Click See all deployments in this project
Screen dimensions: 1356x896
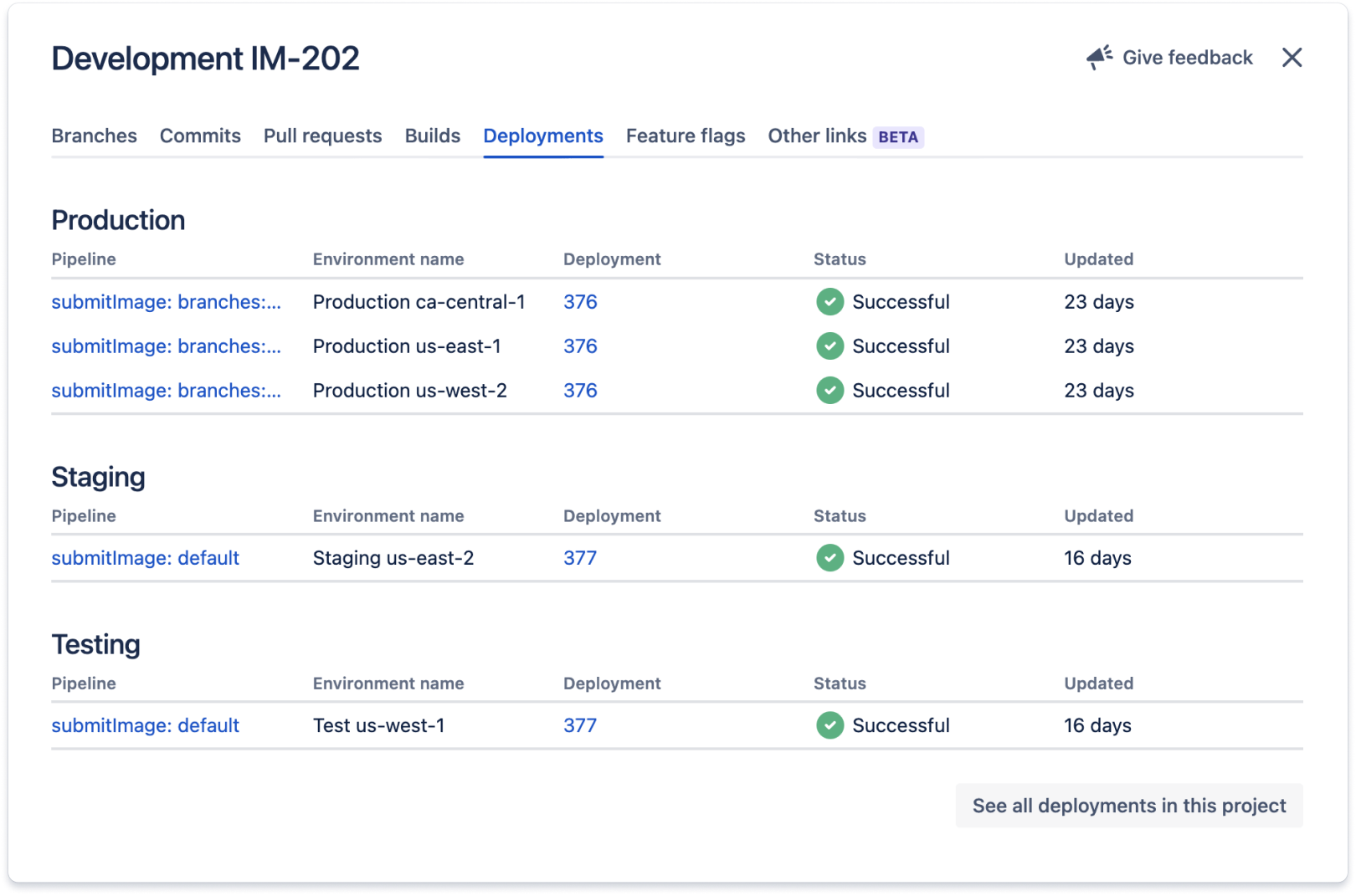[x=1128, y=805]
